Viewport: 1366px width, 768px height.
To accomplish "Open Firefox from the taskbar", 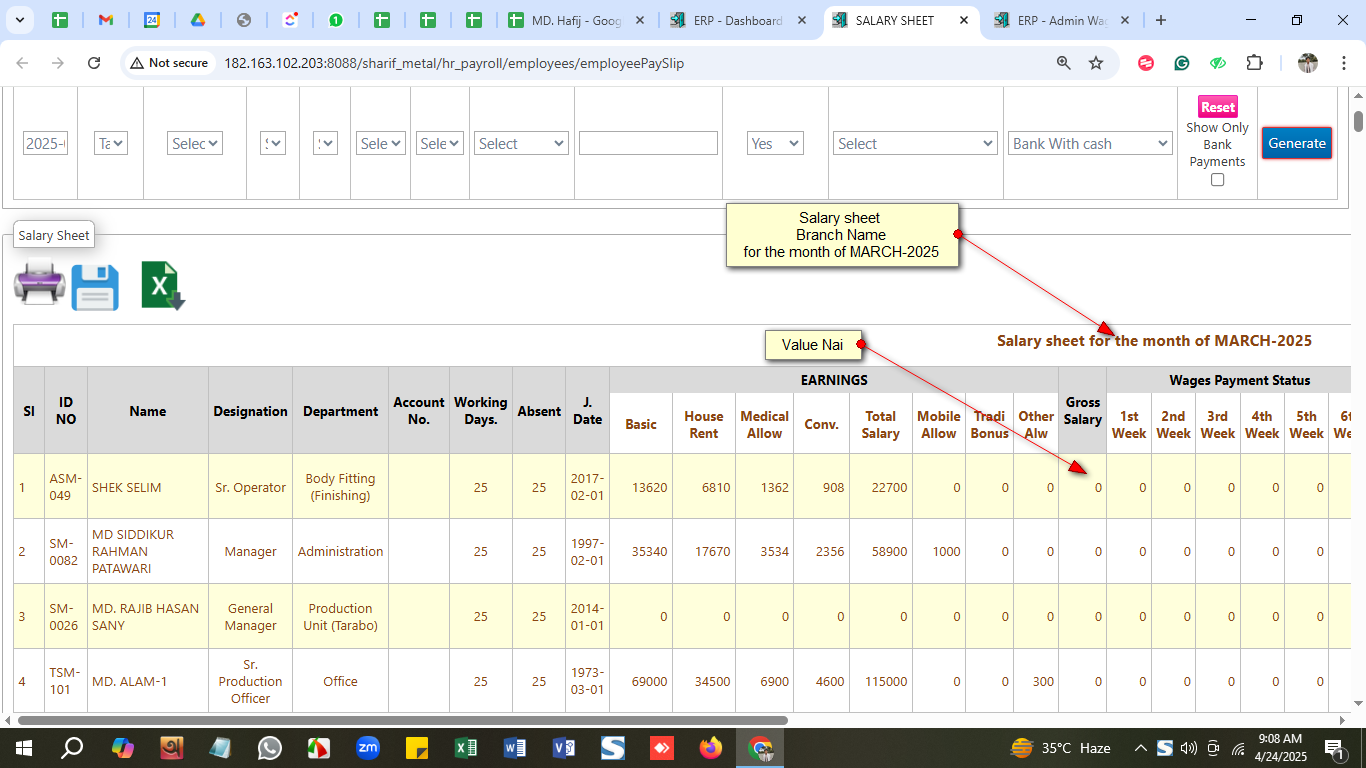I will tap(711, 748).
